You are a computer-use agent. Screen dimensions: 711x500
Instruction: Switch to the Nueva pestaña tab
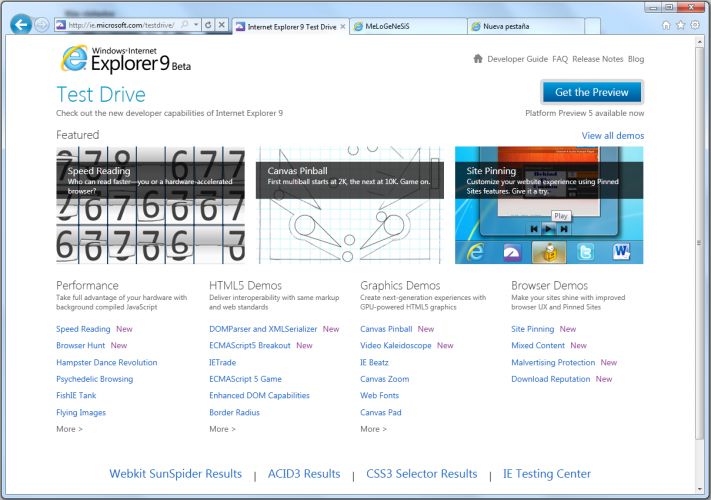[526, 26]
